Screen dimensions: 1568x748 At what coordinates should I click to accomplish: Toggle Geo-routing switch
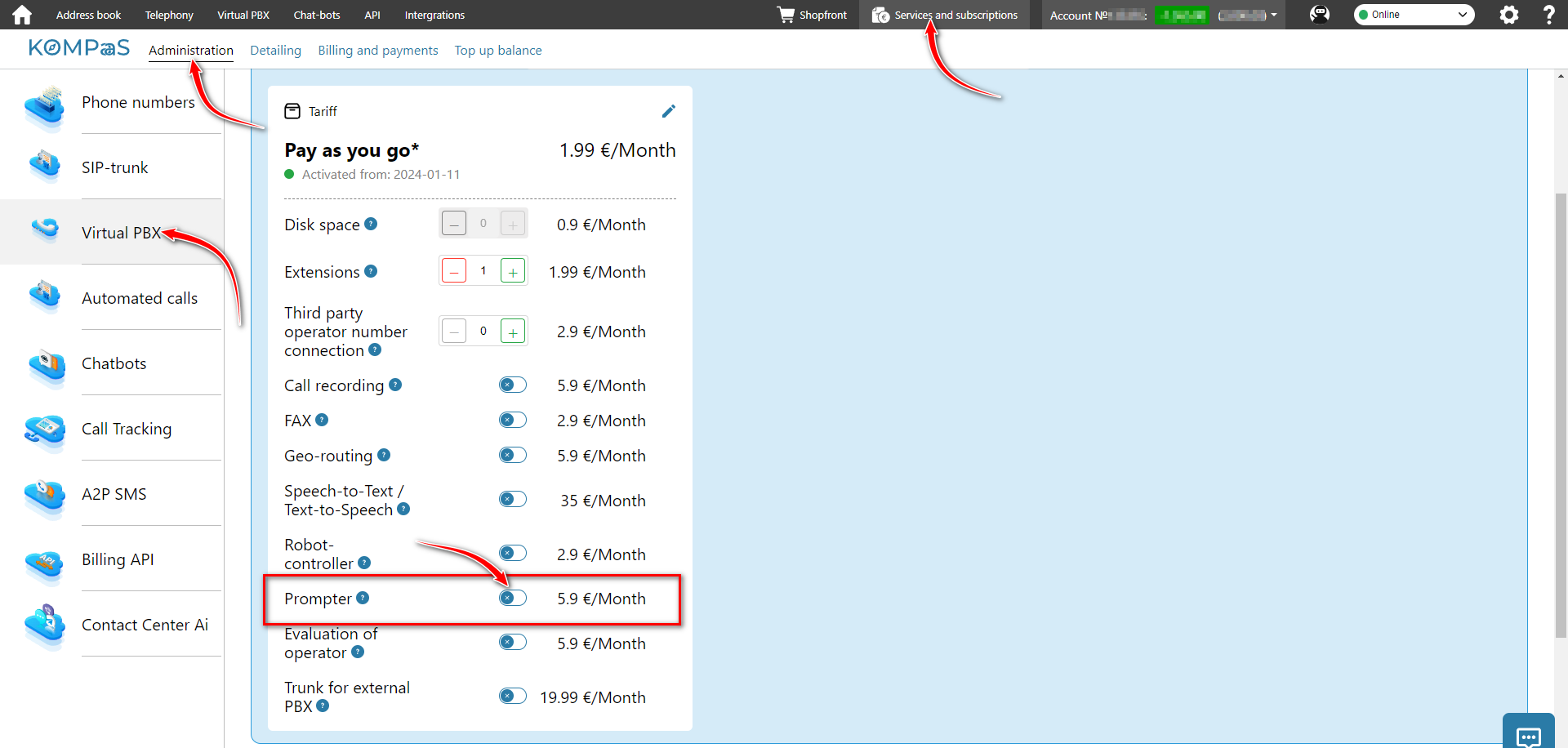point(513,455)
